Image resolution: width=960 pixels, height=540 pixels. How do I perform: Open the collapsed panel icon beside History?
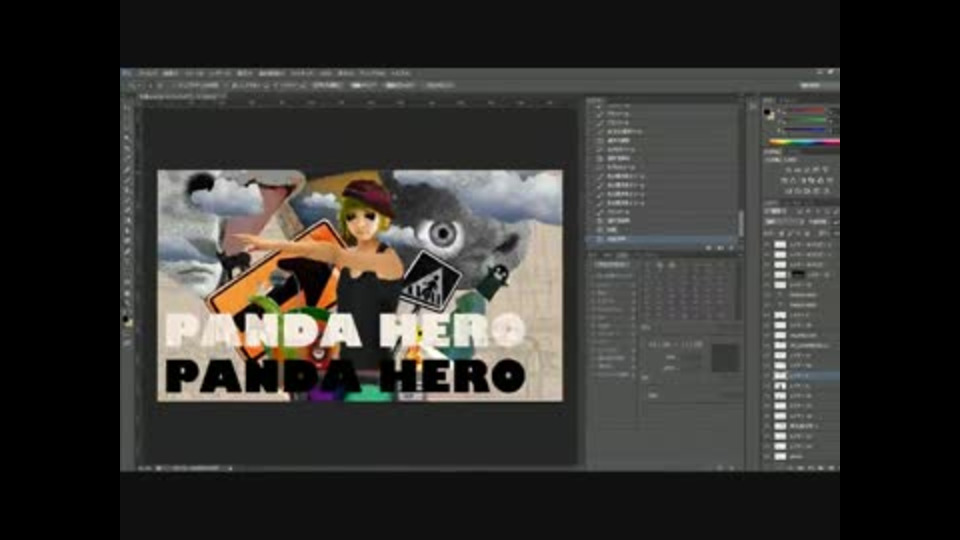(752, 107)
